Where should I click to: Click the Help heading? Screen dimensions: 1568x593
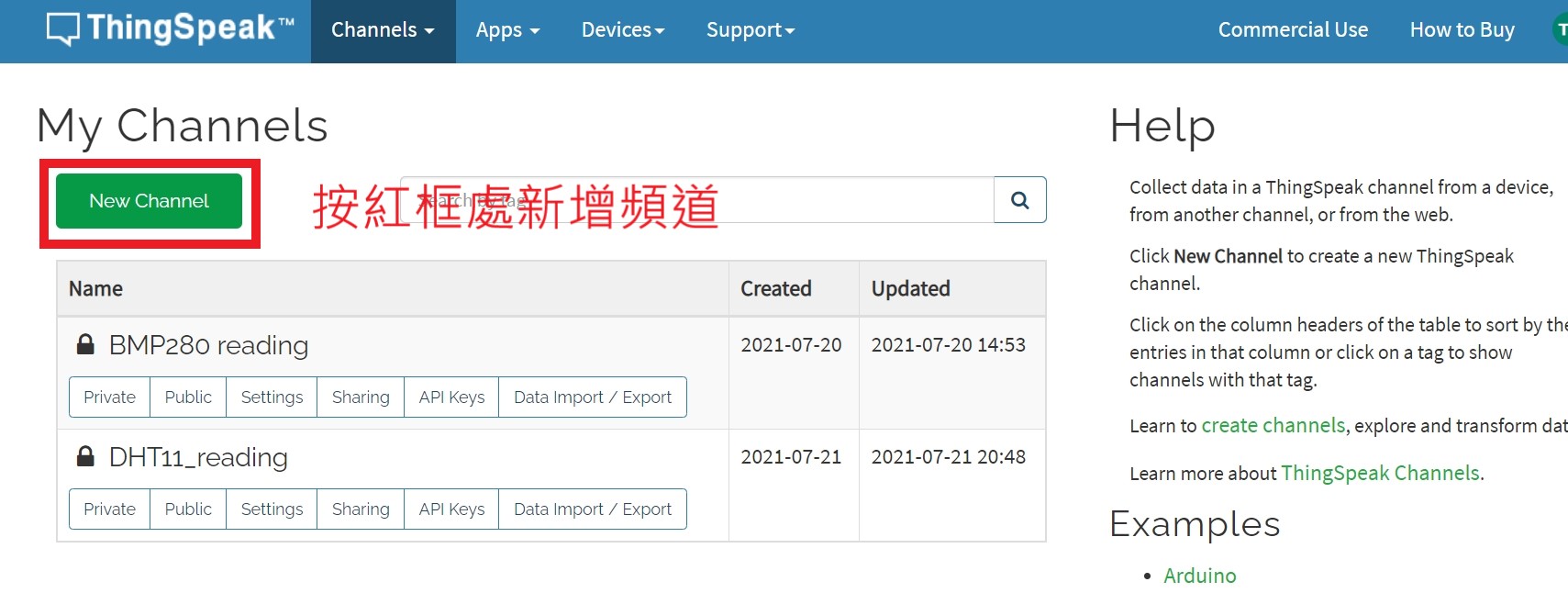point(1162,126)
